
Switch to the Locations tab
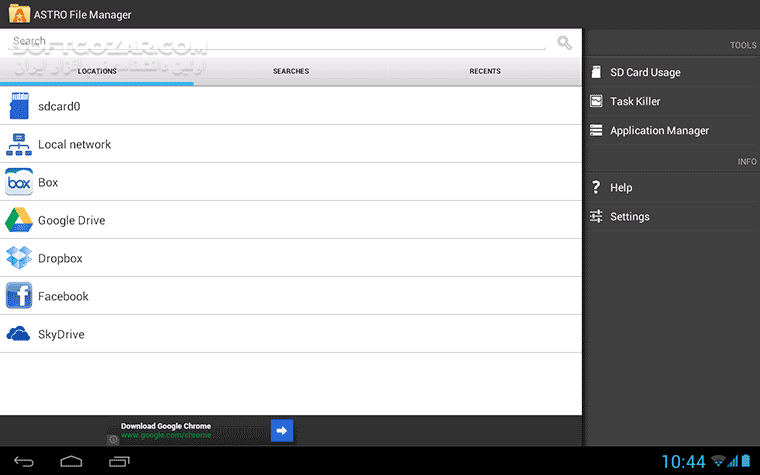(x=97, y=71)
